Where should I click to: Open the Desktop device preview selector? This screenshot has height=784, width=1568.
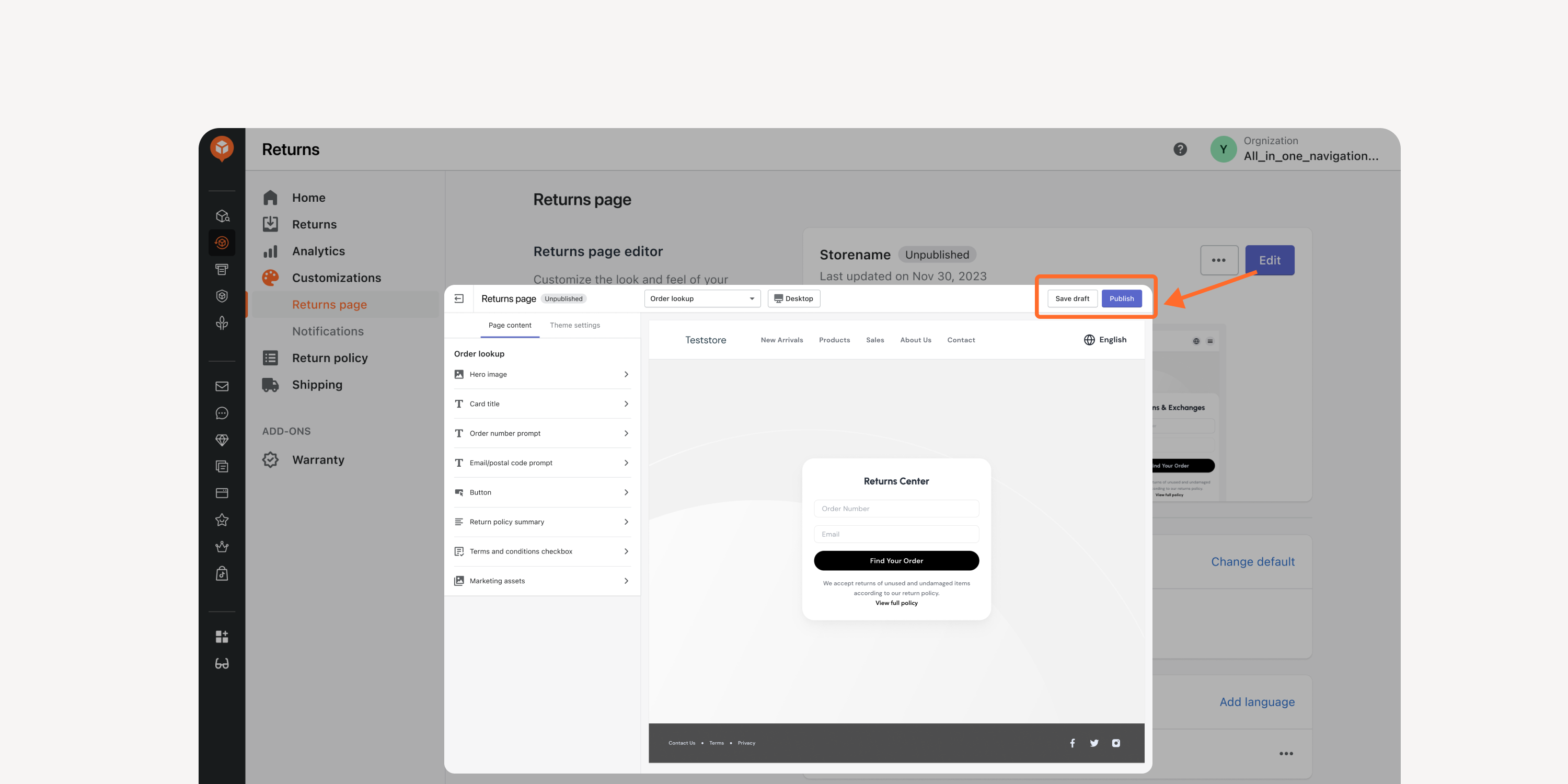(794, 299)
